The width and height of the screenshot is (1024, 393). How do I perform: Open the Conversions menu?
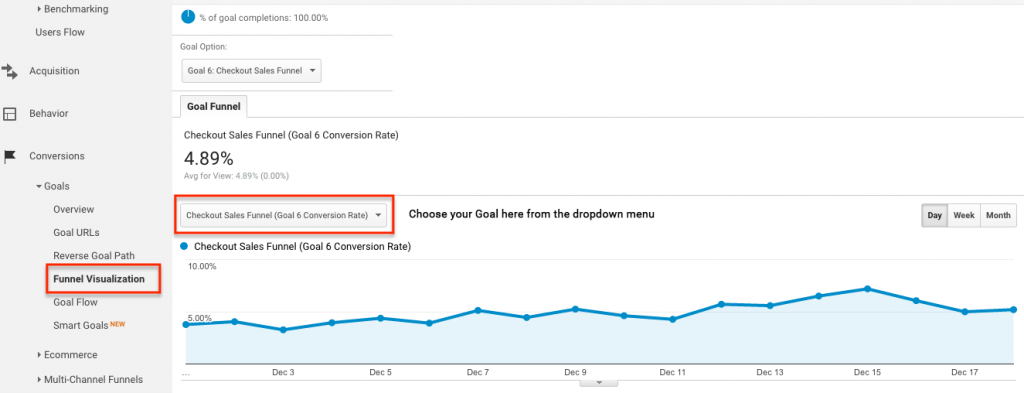tap(56, 156)
